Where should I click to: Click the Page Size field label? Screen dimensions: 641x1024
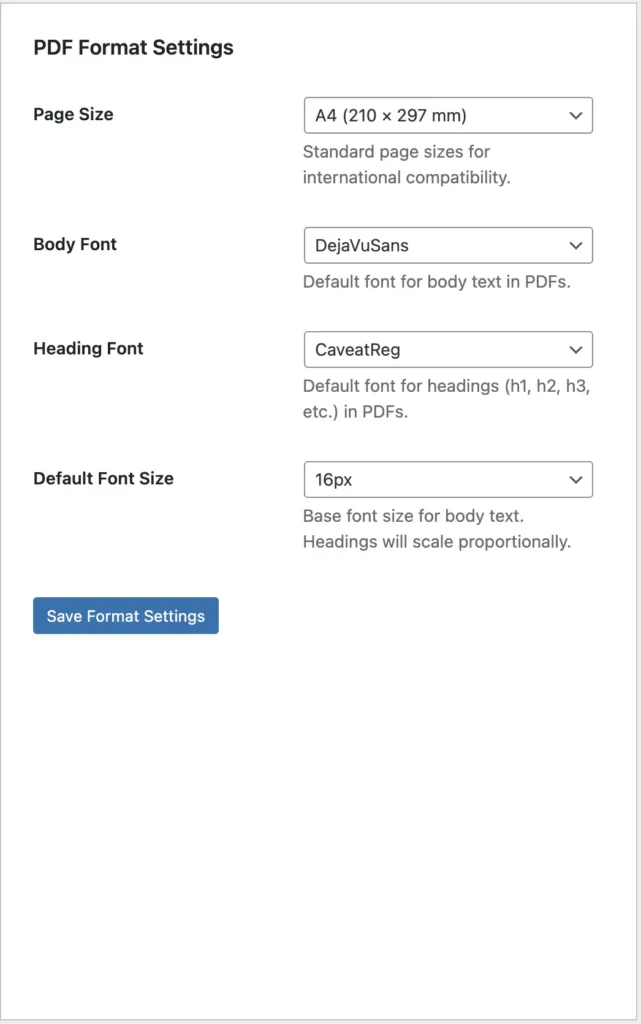(x=73, y=114)
